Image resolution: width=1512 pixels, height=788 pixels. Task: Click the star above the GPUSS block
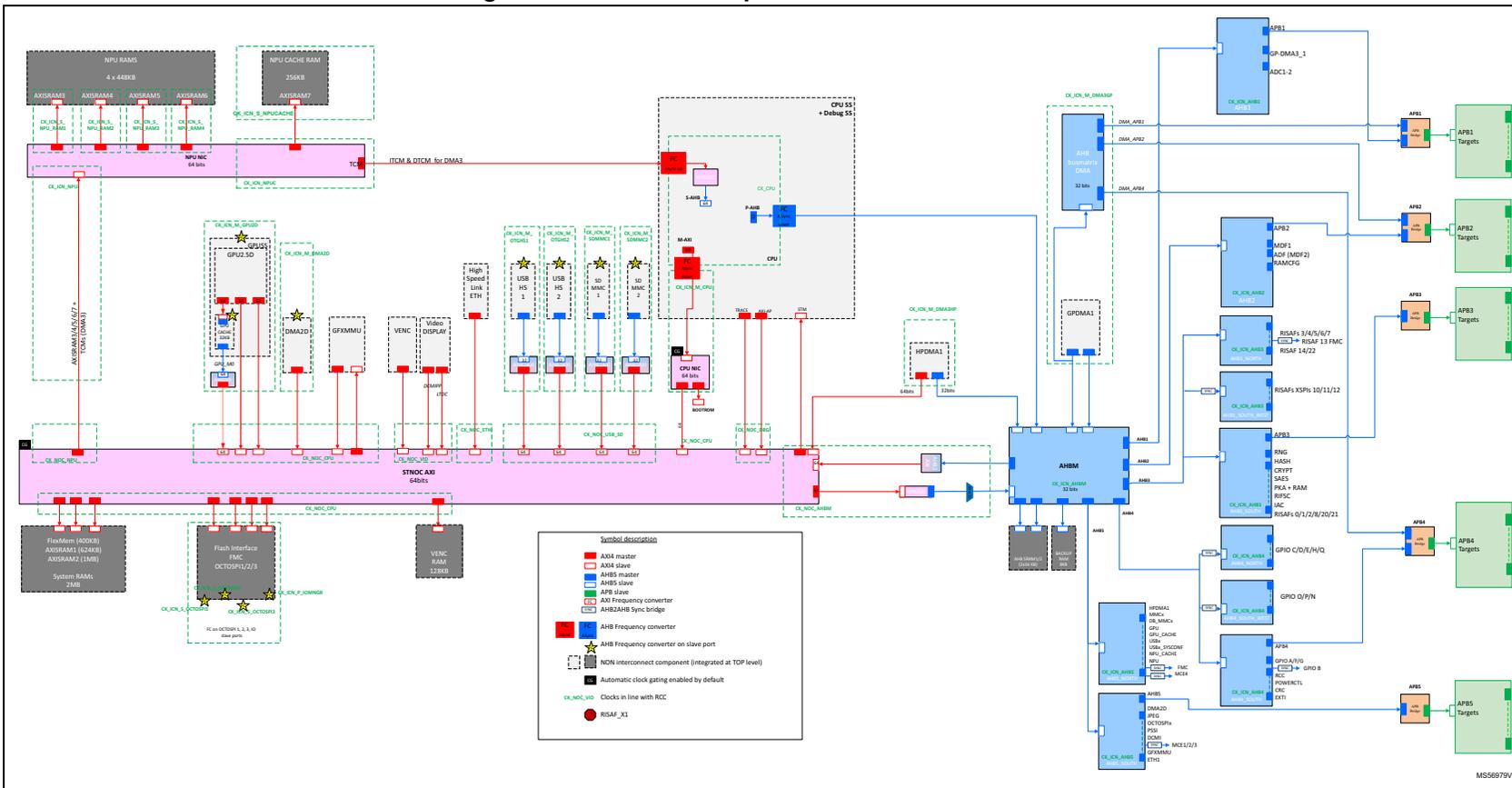[x=242, y=237]
